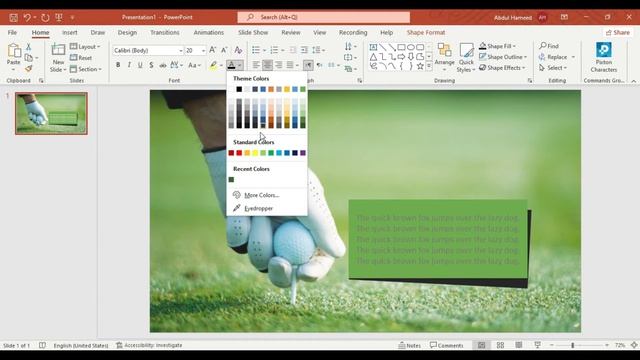Click the zoom slider handle
Viewport: 640px width, 360px height.
tap(573, 345)
